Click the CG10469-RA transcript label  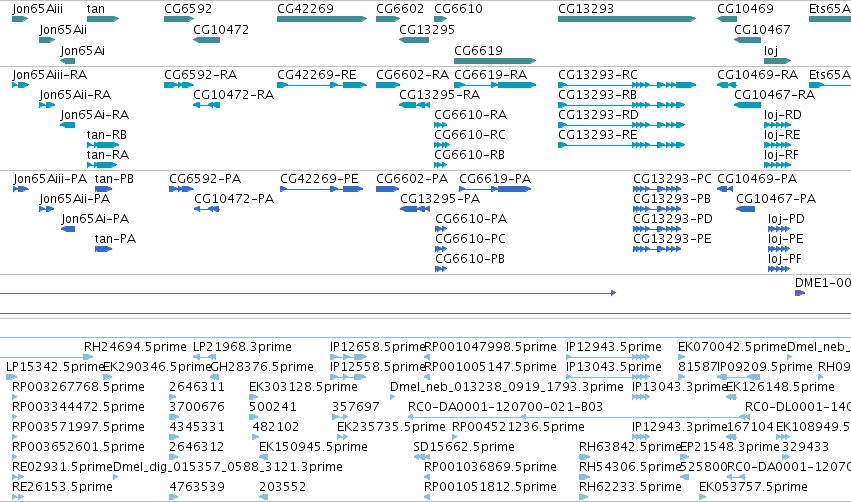[757, 75]
